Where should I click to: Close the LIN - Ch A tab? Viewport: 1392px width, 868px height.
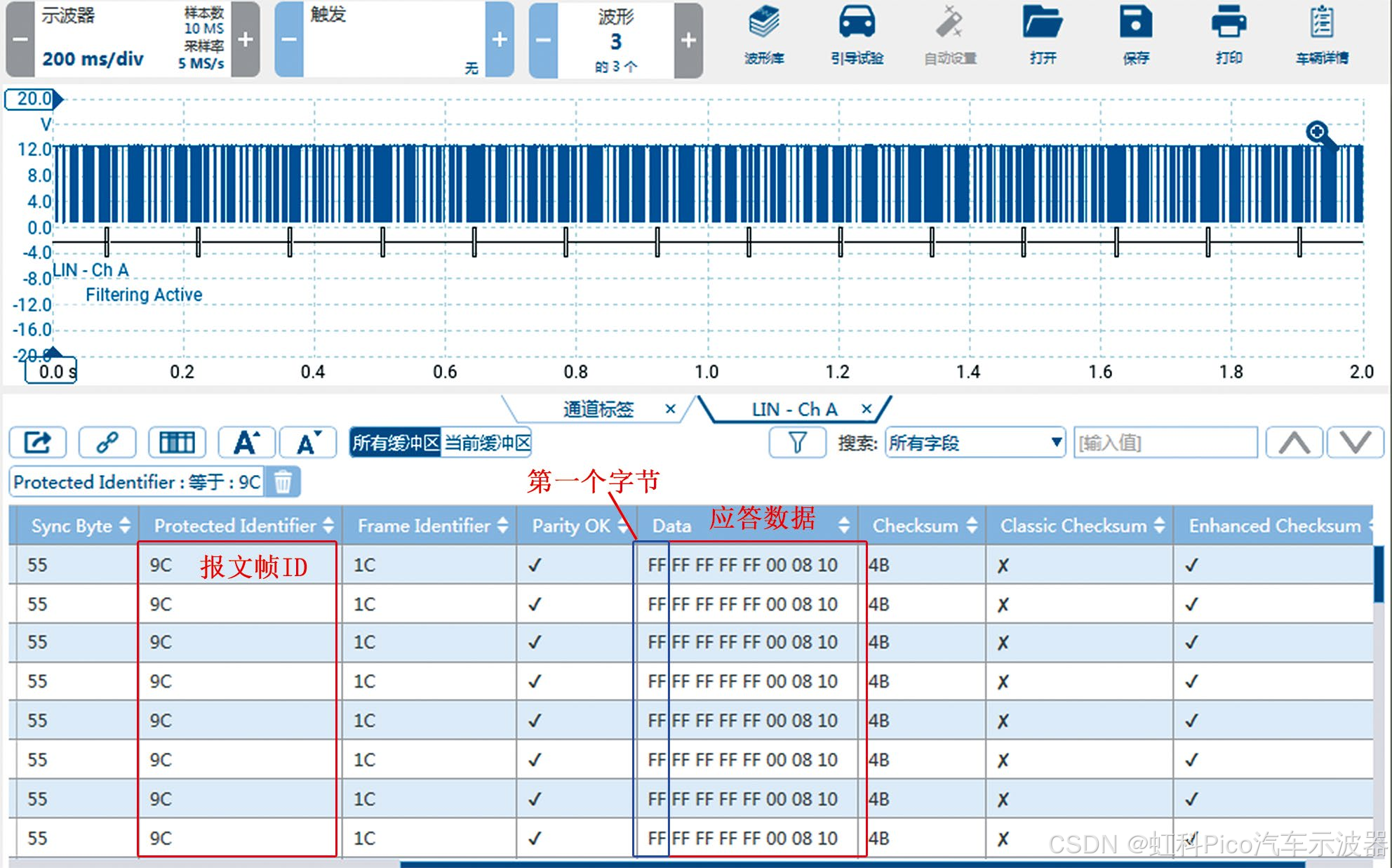pos(866,408)
